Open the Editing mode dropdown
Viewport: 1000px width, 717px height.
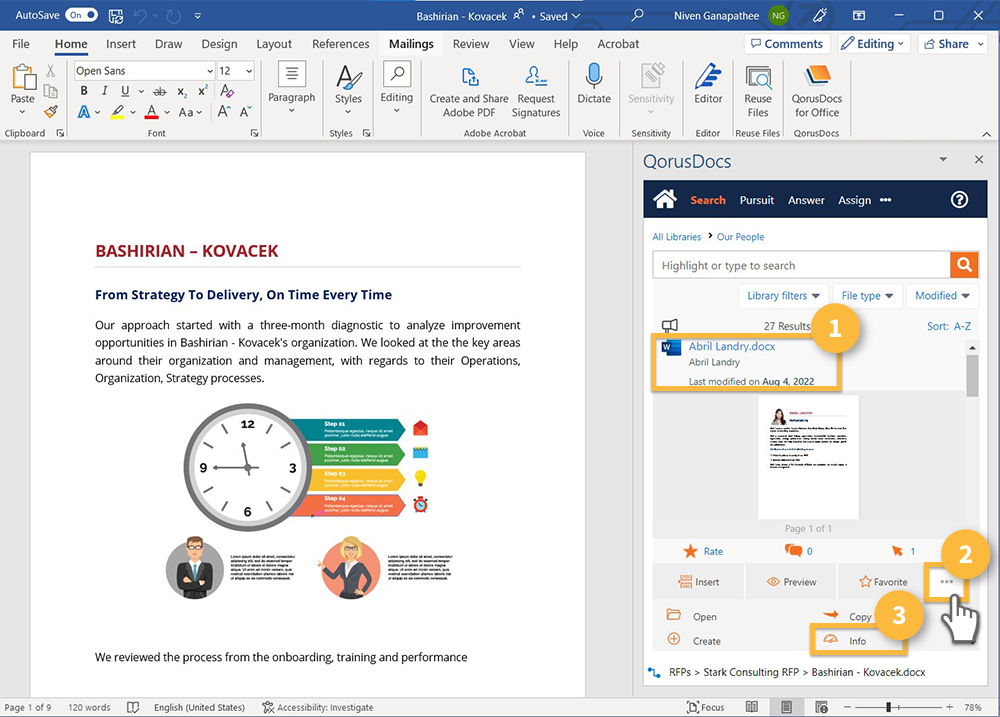(874, 44)
